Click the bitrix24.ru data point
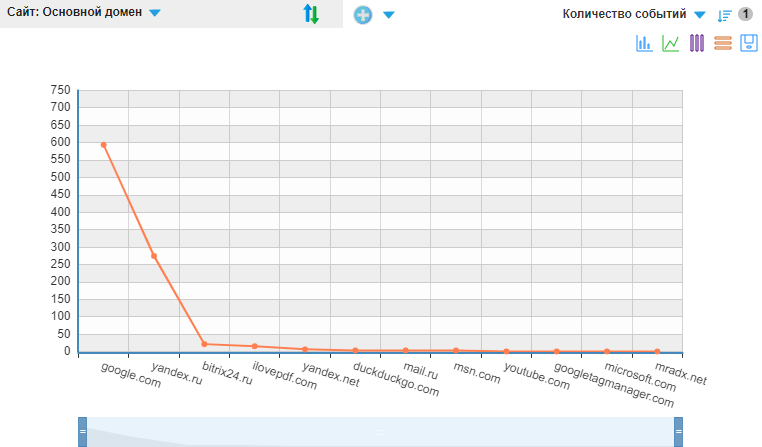Image resolution: width=762 pixels, height=447 pixels. (204, 344)
